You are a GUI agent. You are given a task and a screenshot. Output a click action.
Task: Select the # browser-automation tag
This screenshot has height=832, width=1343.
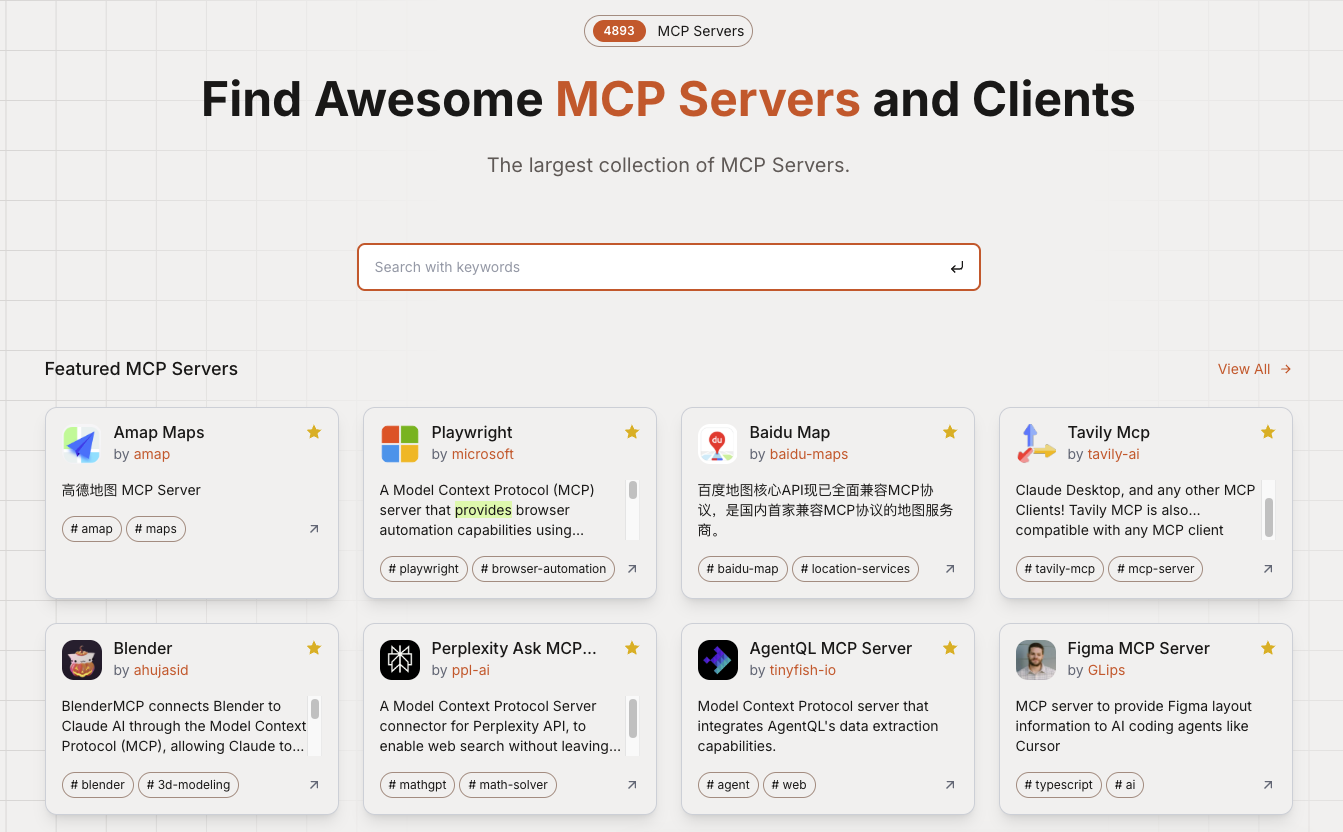click(x=544, y=569)
